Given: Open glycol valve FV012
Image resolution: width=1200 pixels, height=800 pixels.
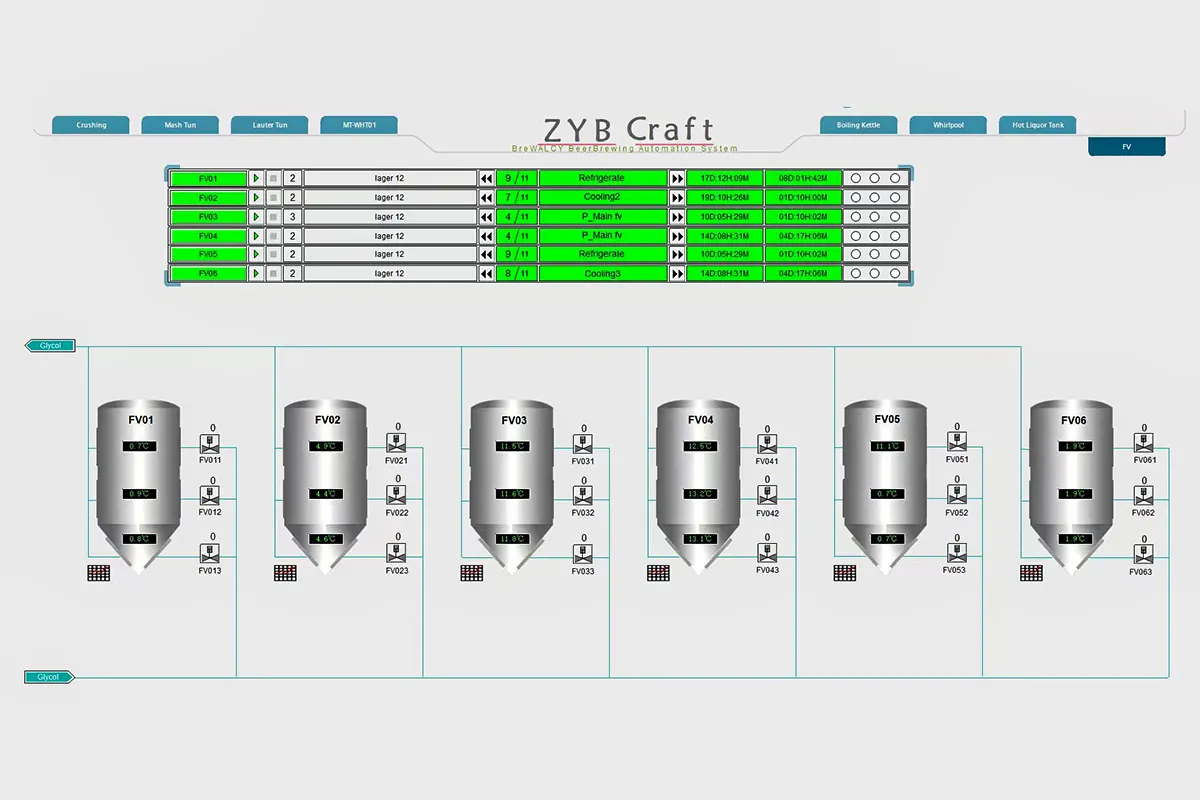Looking at the screenshot, I should 210,496.
